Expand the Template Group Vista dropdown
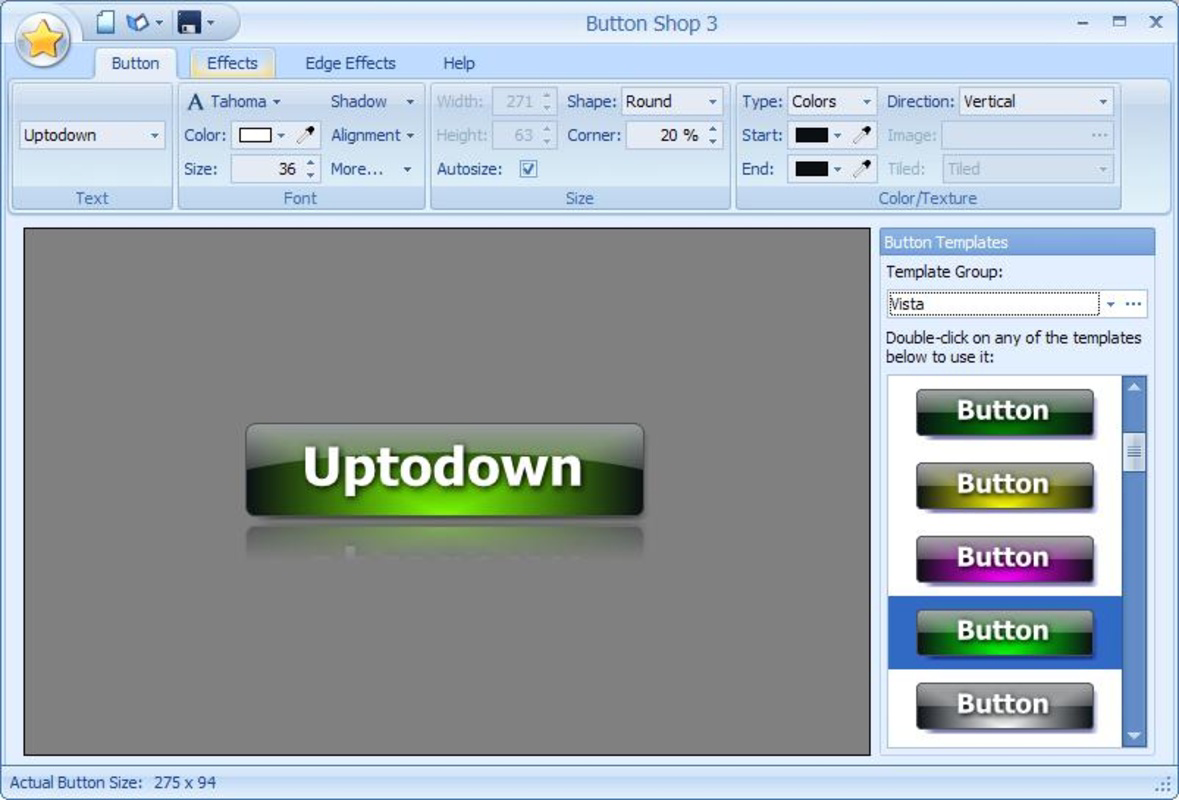This screenshot has height=800, width=1179. [x=1111, y=305]
